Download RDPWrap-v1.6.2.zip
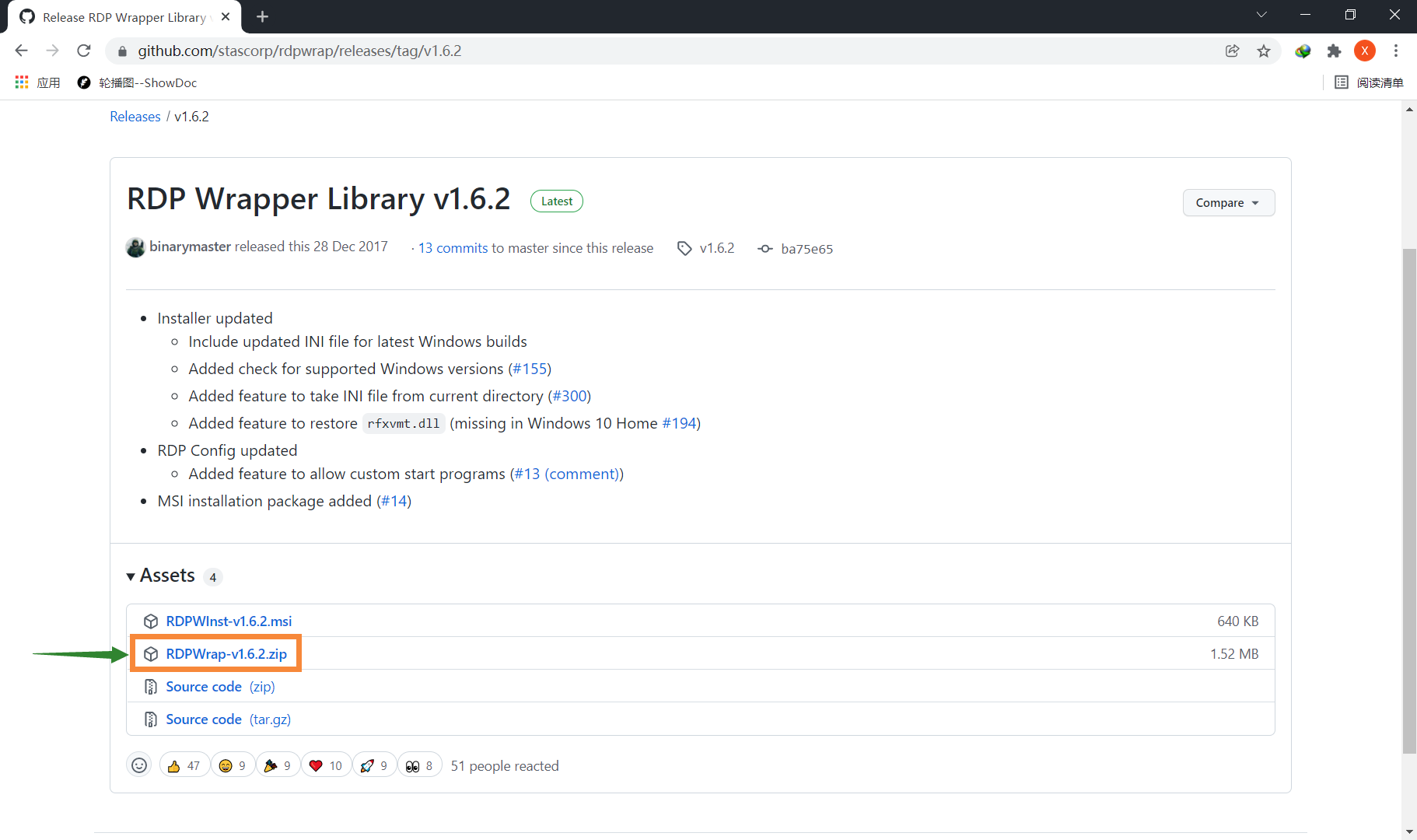The image size is (1417, 840). (x=226, y=653)
